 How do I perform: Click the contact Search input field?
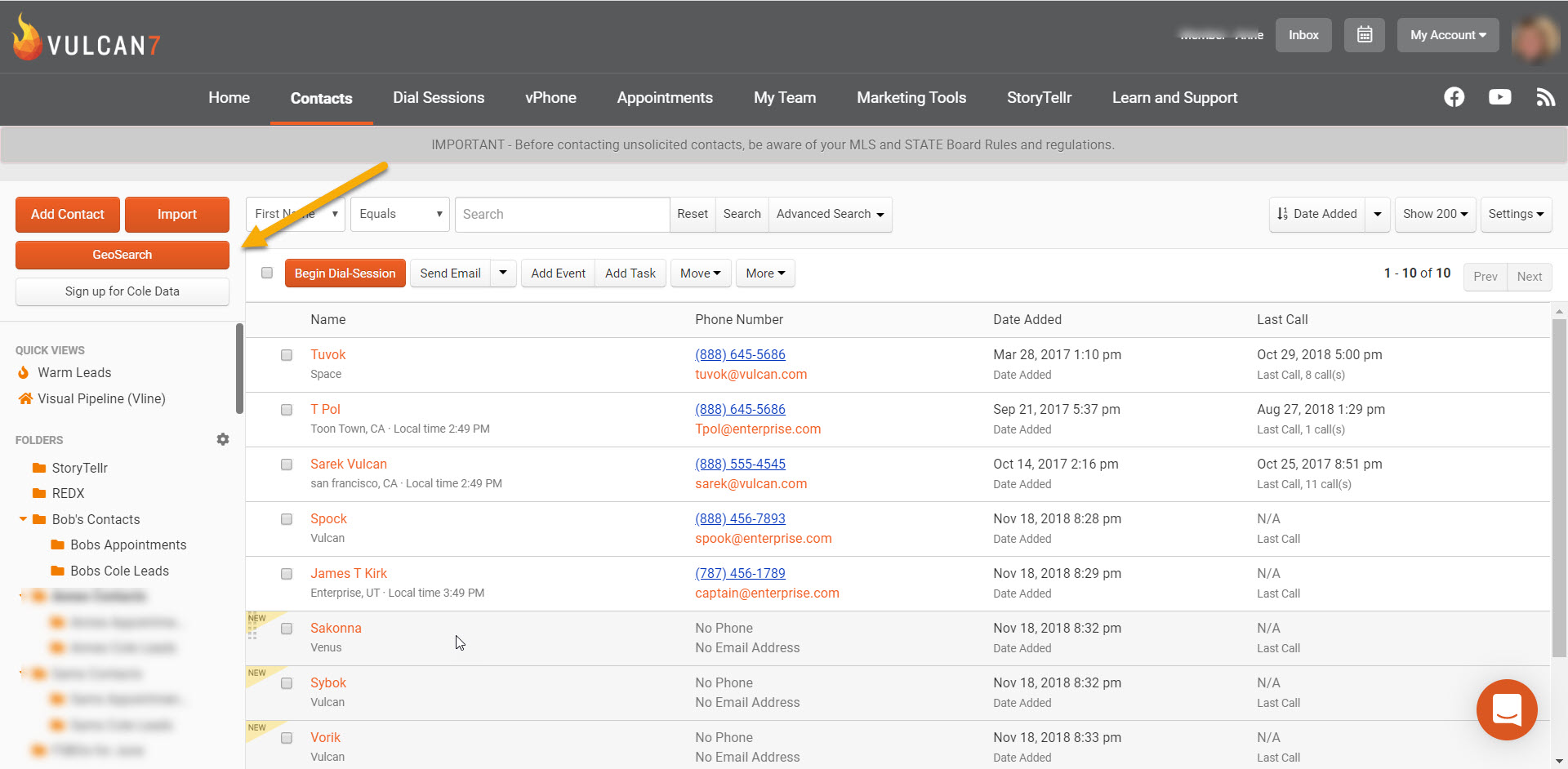[563, 214]
